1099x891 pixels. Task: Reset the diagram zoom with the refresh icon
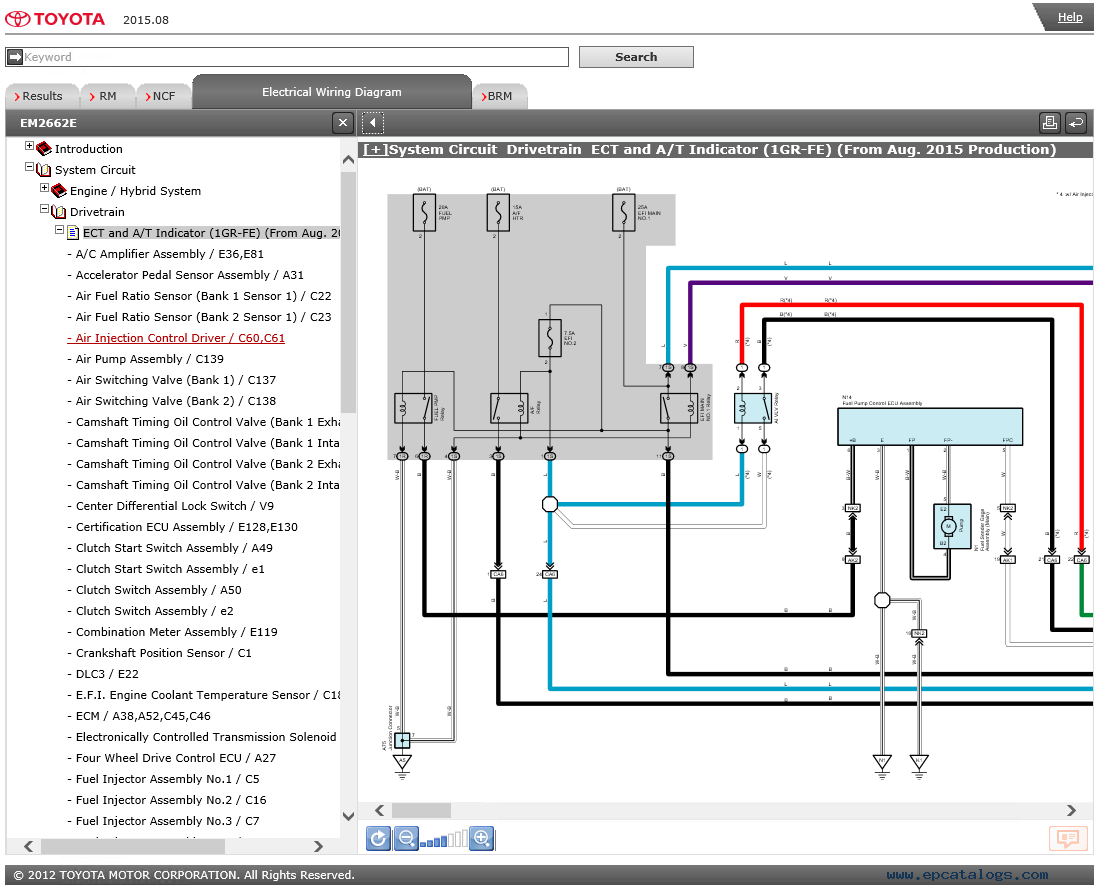[x=378, y=838]
